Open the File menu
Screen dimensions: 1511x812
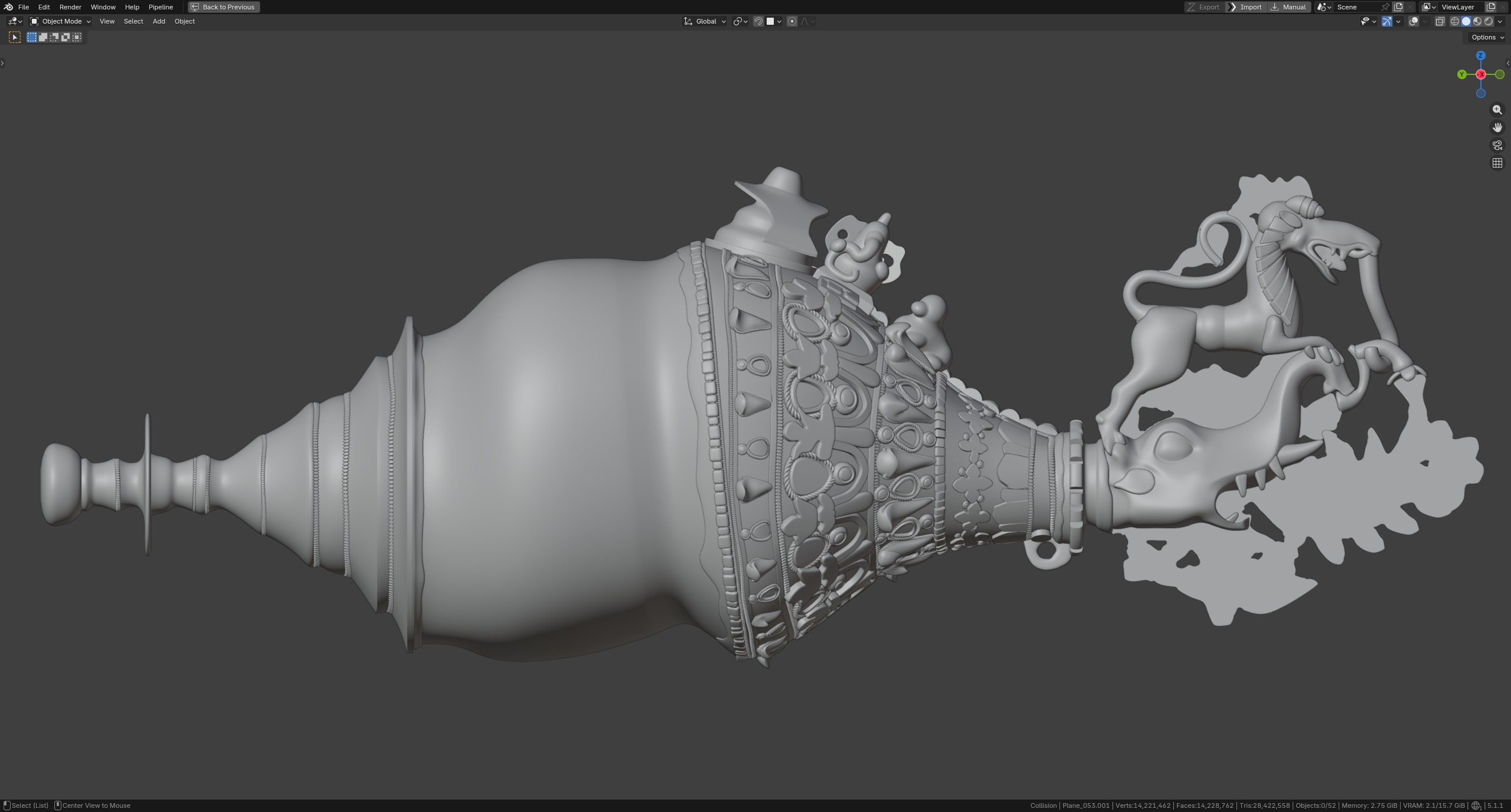[x=24, y=7]
